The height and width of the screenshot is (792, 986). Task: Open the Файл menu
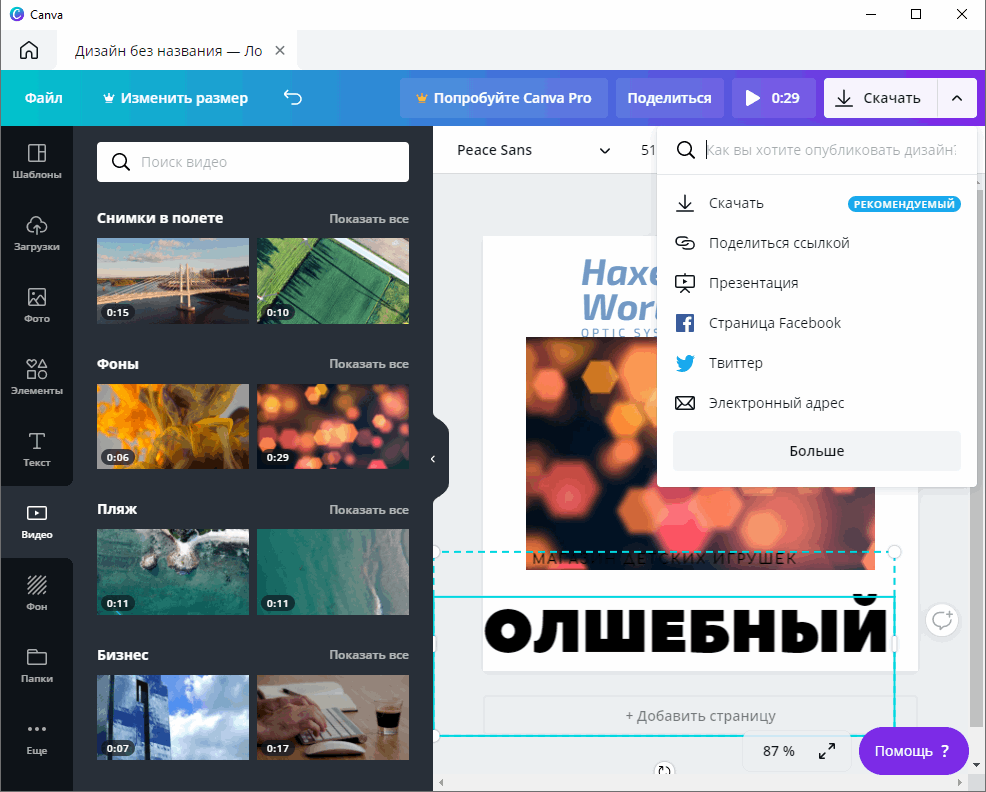coord(43,98)
